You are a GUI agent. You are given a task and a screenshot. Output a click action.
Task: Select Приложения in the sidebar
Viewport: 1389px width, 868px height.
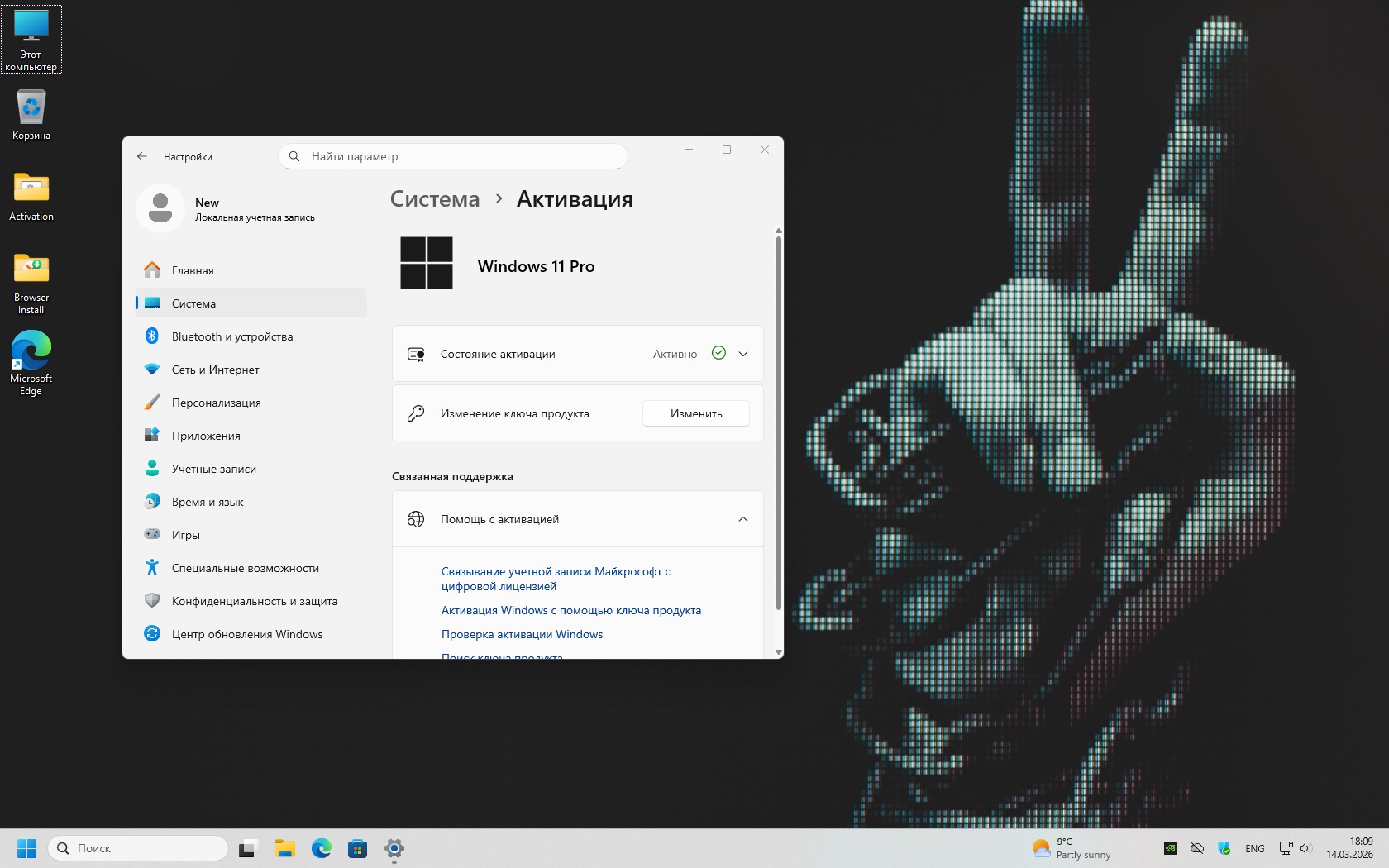(x=206, y=436)
